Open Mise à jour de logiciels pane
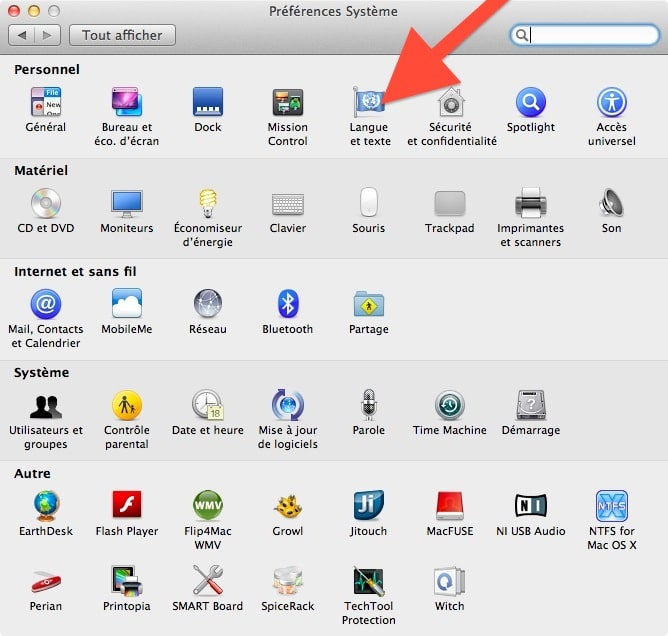Viewport: 668px width, 636px height. pyautogui.click(x=288, y=405)
